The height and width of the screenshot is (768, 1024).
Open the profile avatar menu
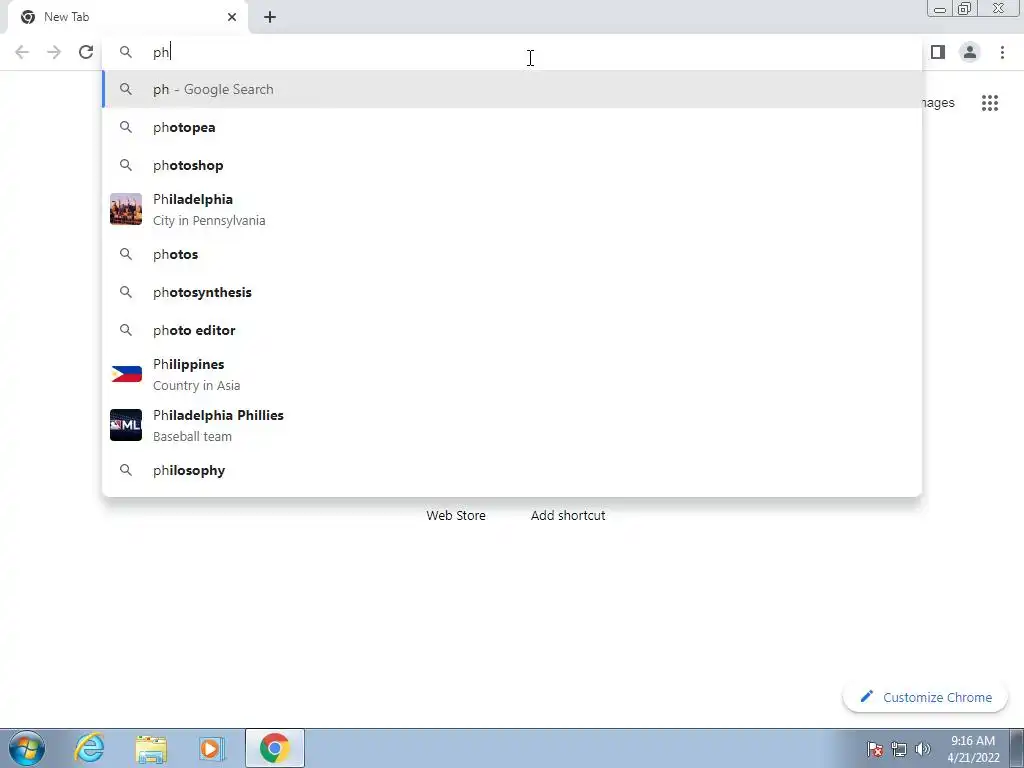(970, 52)
